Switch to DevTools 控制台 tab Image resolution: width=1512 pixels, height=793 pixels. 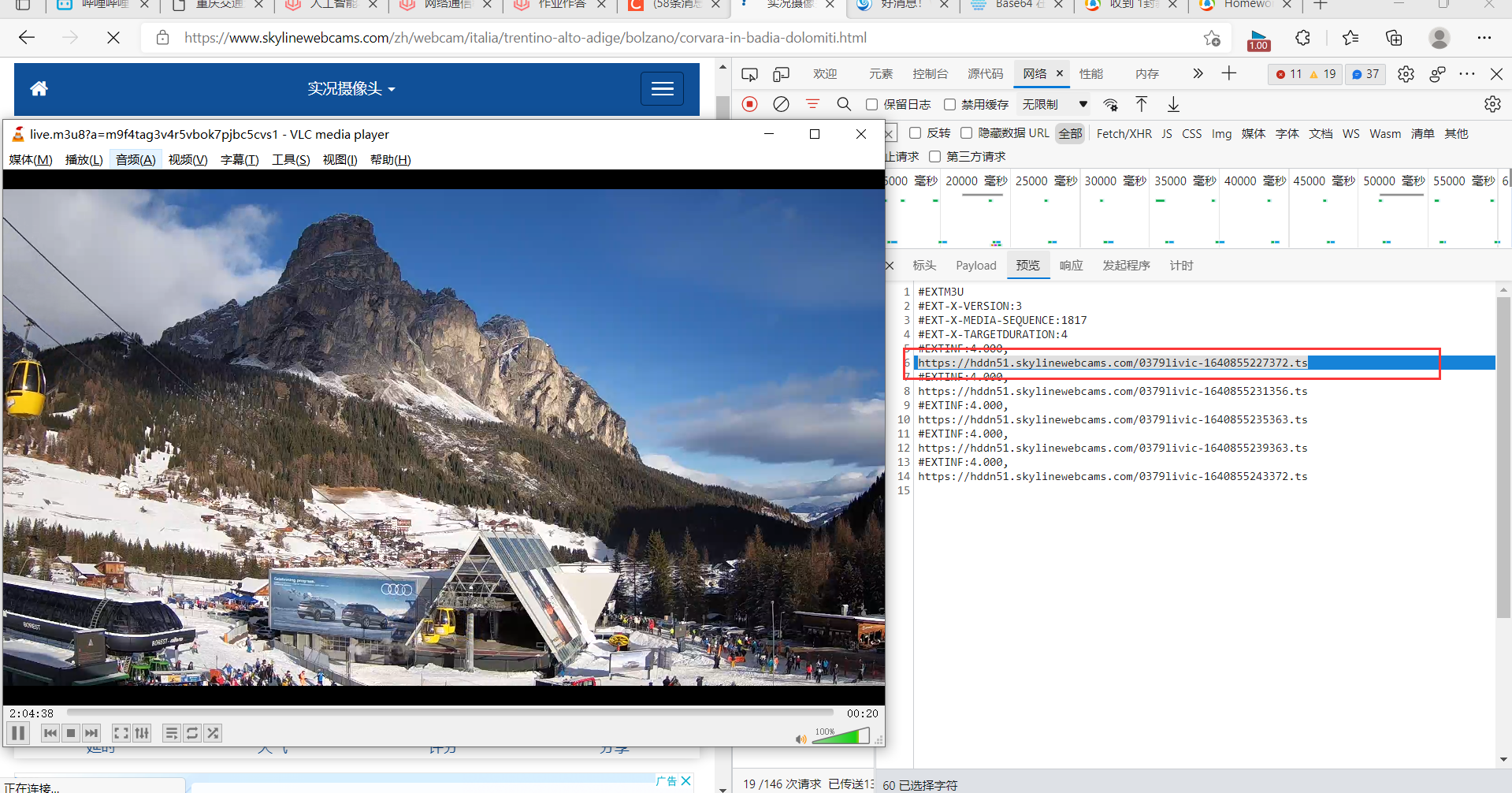(930, 74)
